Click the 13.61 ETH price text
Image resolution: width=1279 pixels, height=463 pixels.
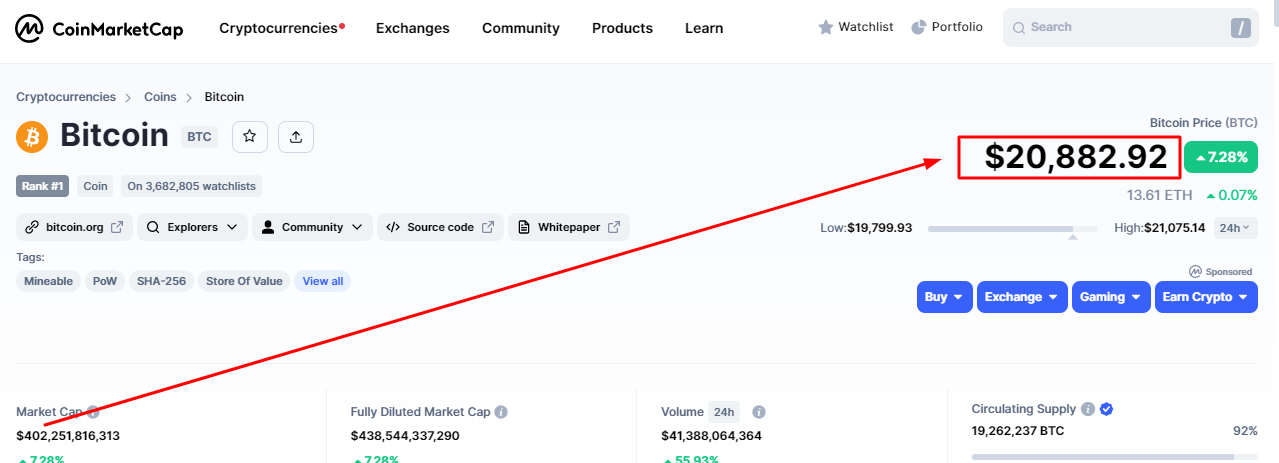pyautogui.click(x=1159, y=195)
